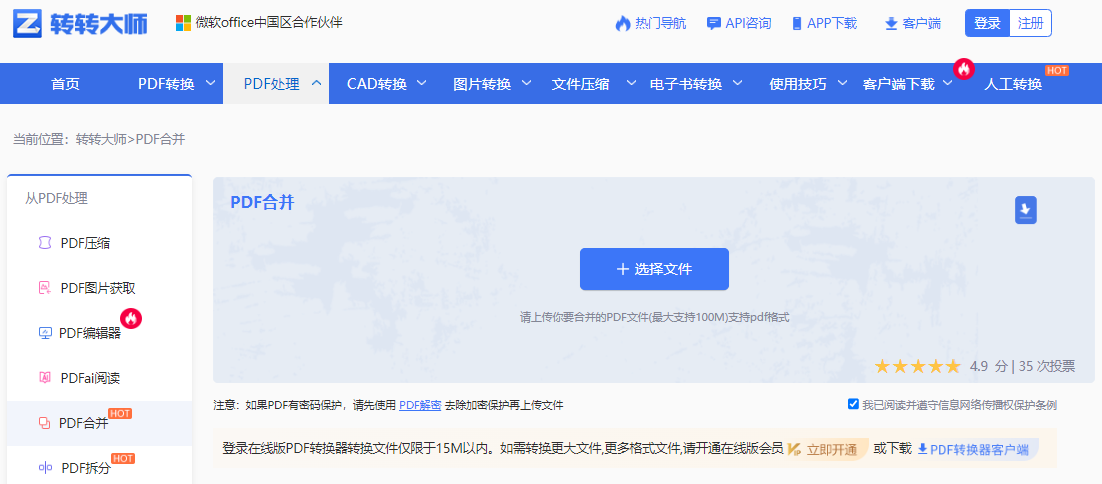Screen dimensions: 1102x484
Task: Open 热门导航 link in header
Action: click(661, 23)
